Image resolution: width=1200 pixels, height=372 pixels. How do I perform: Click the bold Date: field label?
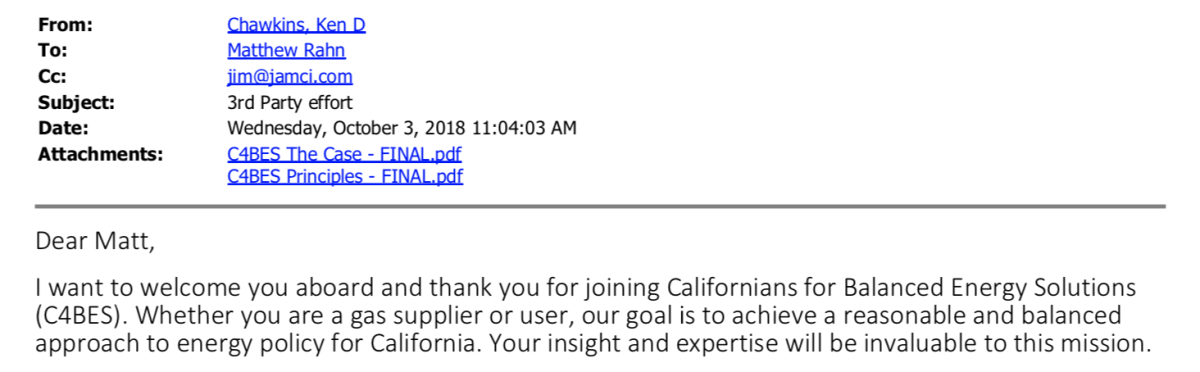click(x=63, y=128)
